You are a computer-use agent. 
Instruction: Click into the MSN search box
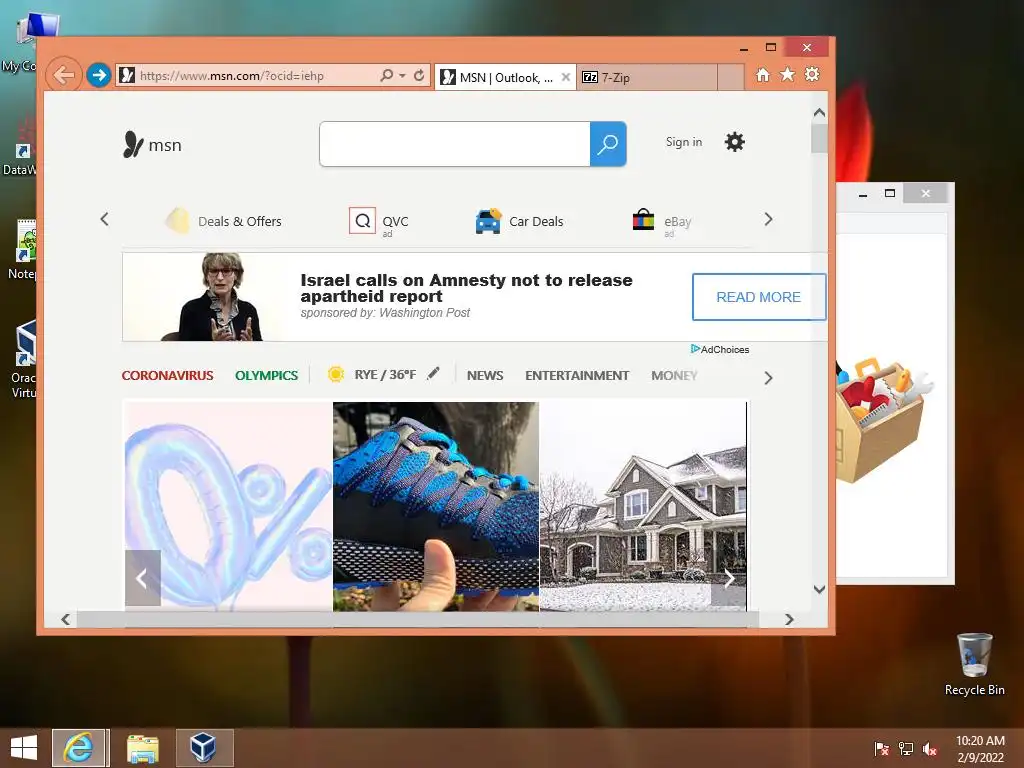click(455, 144)
